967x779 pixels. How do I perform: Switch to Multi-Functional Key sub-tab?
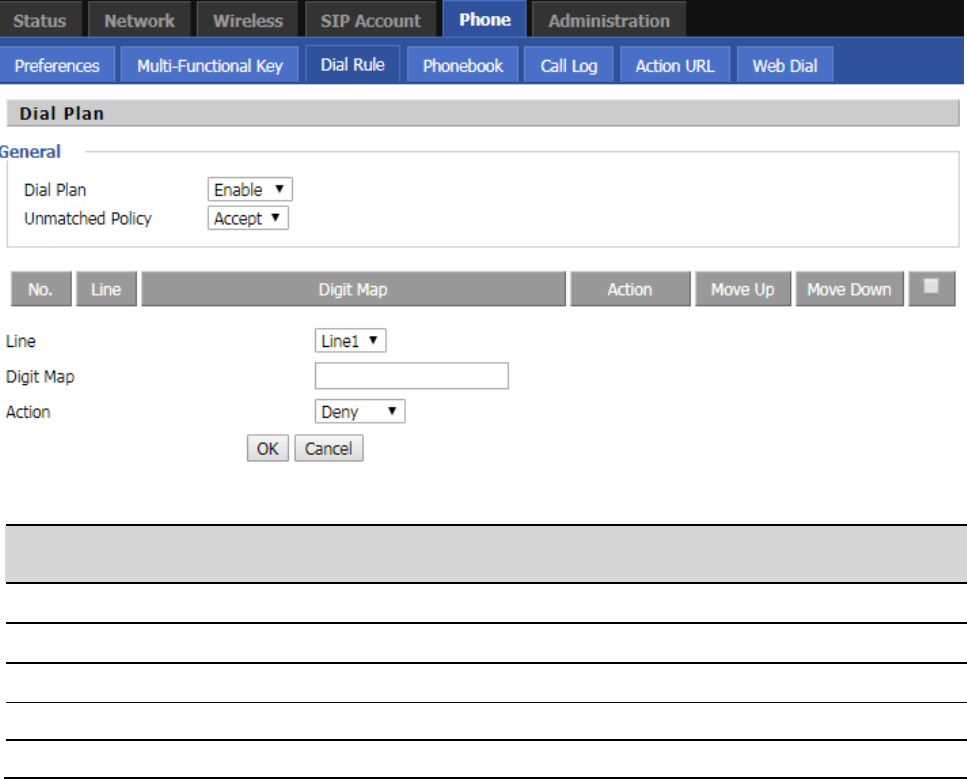[210, 65]
